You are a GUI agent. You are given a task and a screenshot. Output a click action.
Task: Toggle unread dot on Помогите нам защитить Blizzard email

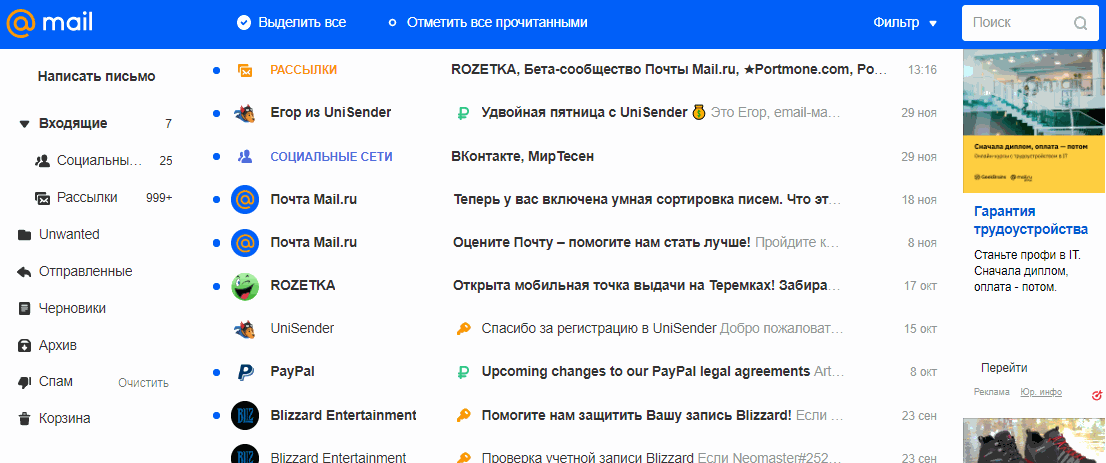[x=216, y=415]
